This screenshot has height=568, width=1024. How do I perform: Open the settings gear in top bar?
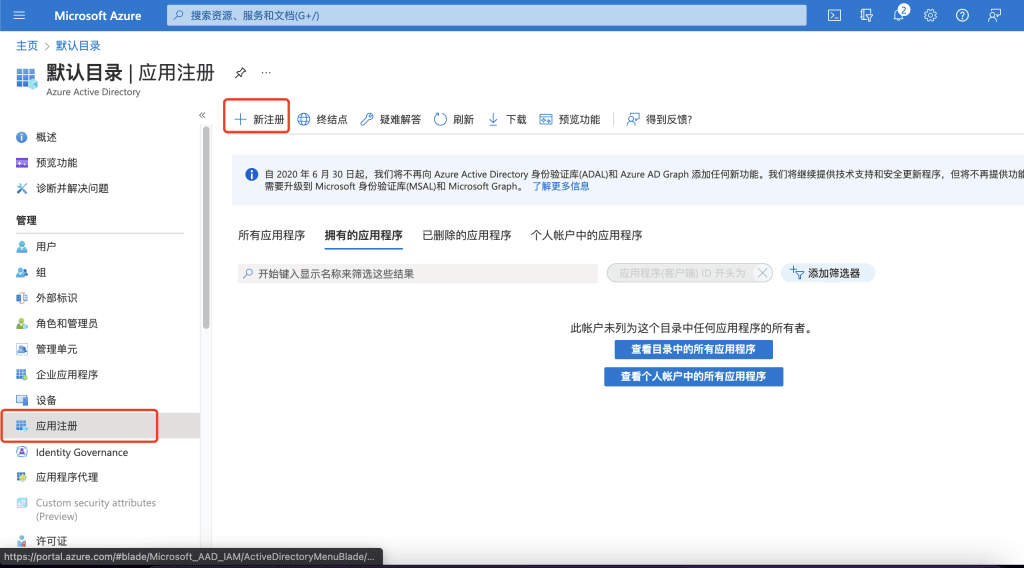click(930, 15)
